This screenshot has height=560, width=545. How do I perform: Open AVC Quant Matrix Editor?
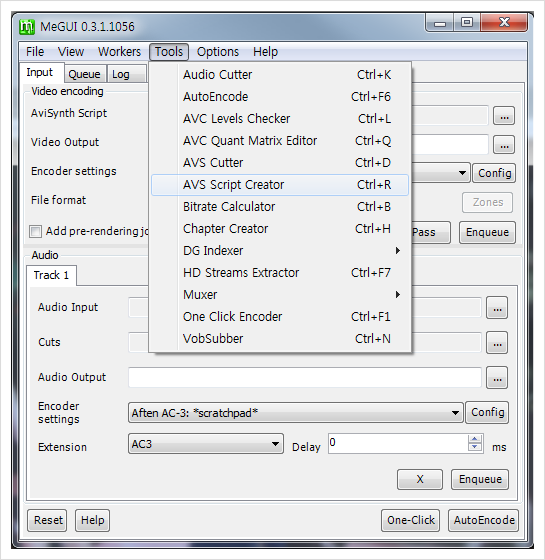(280, 141)
